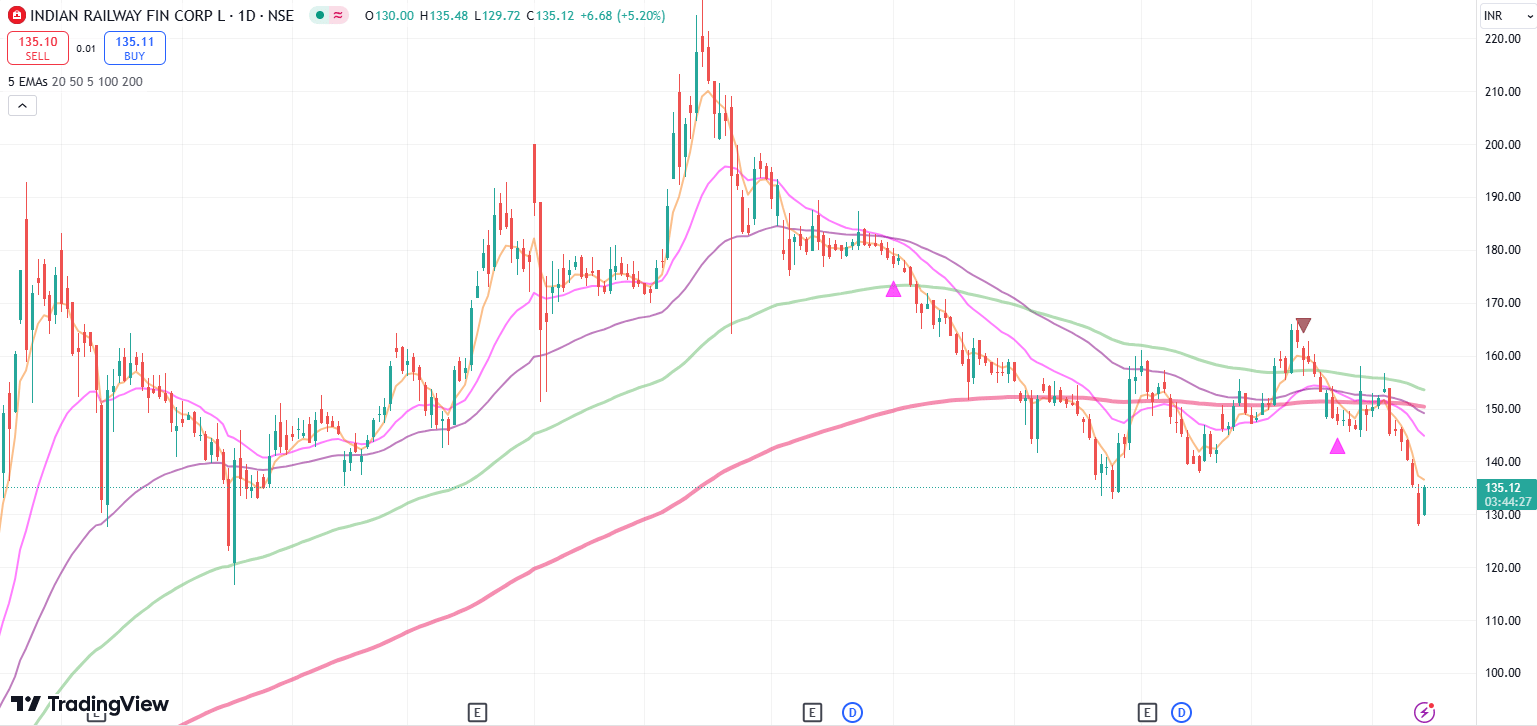Click the pink approximate-data indicator icon
The image size is (1537, 726).
pos(338,16)
